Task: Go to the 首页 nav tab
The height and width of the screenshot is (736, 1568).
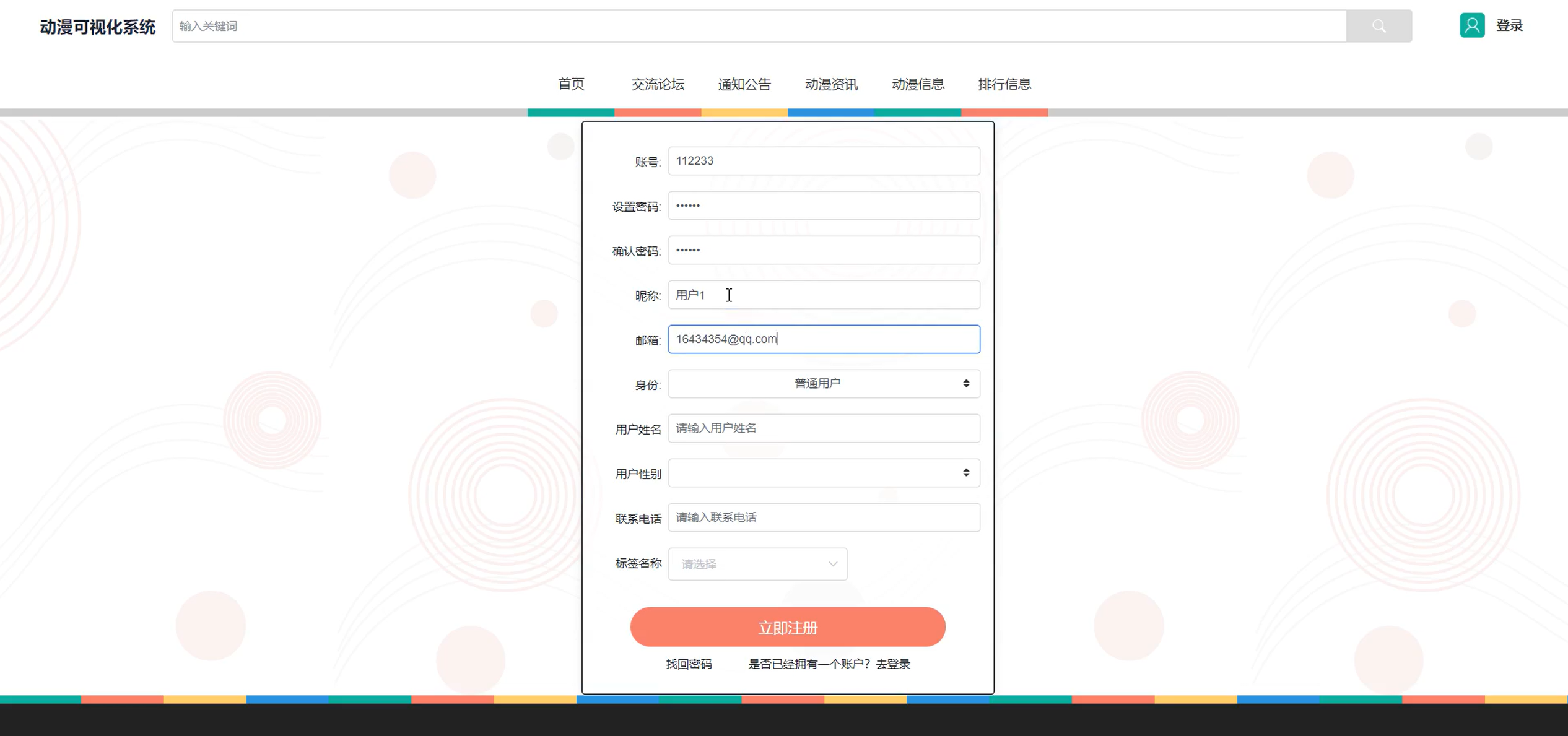Action: [x=570, y=84]
